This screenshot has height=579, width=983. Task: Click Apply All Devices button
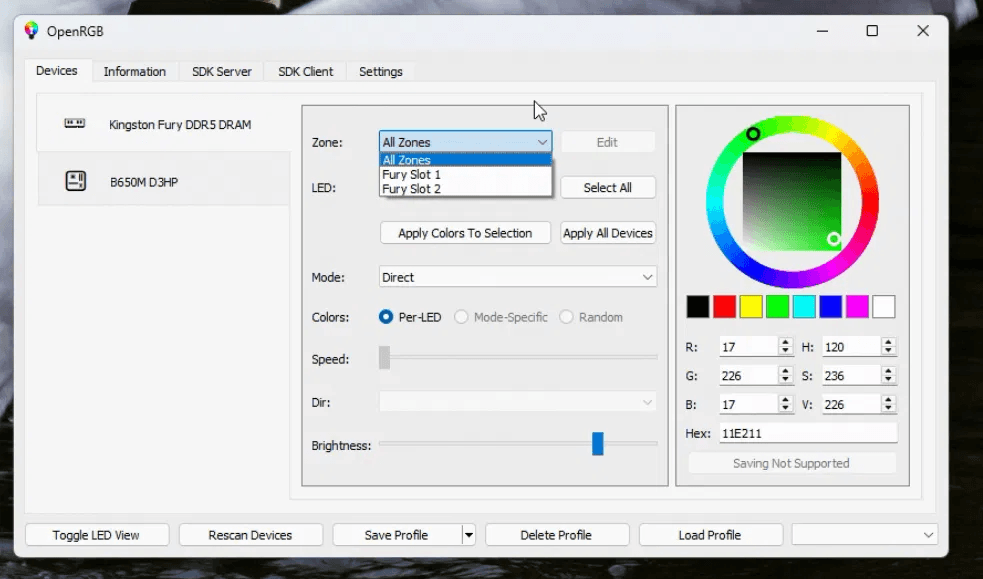pyautogui.click(x=607, y=233)
